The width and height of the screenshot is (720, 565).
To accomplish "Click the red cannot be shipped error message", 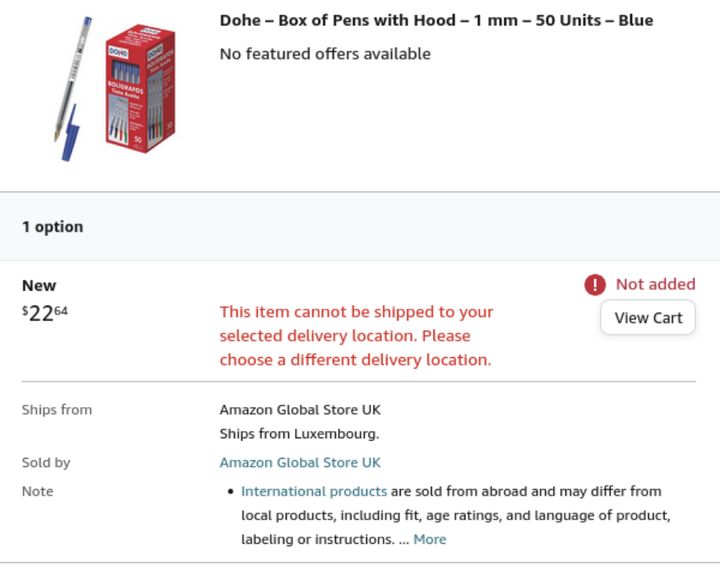I will (356, 336).
